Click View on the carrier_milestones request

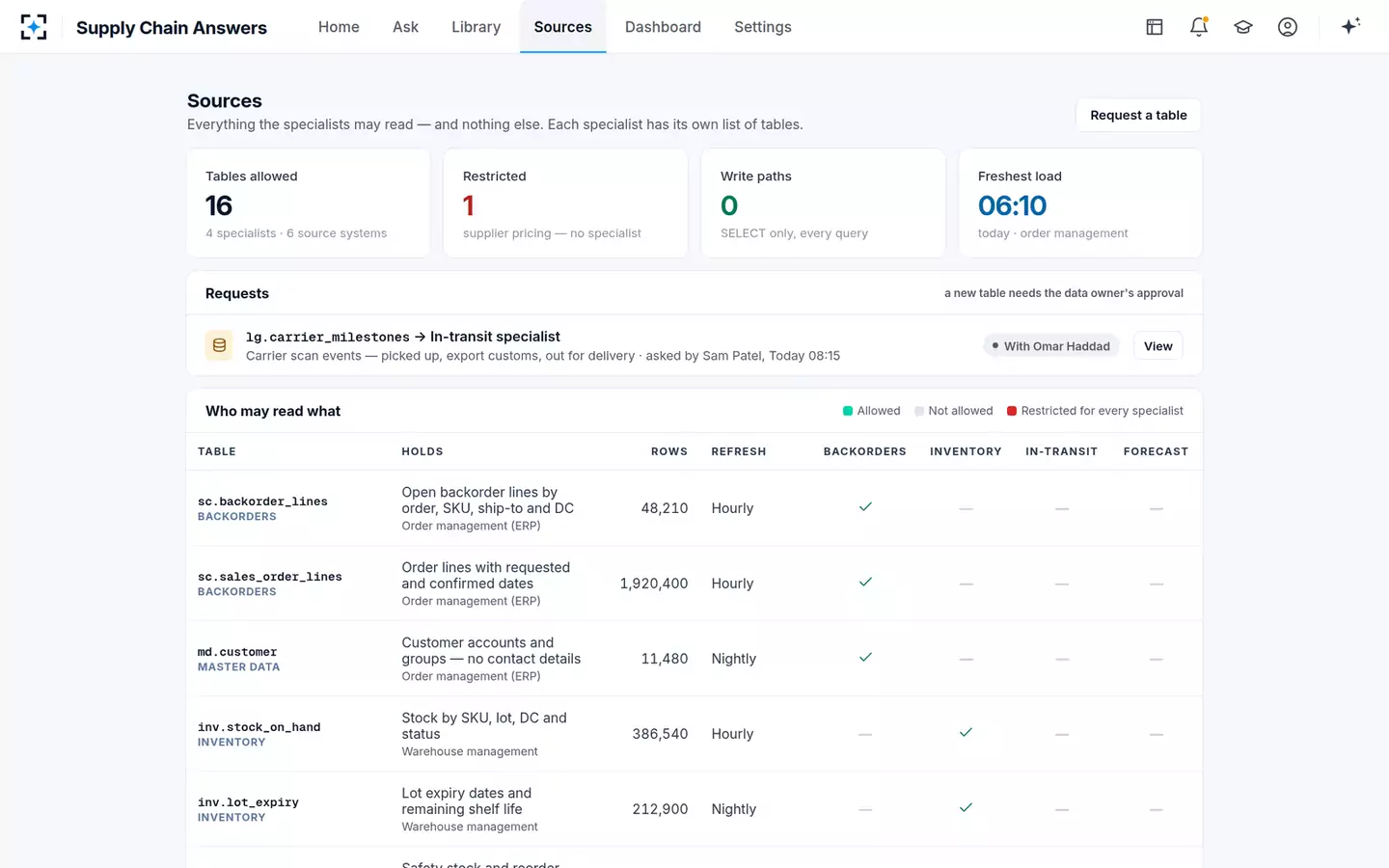coord(1157,346)
